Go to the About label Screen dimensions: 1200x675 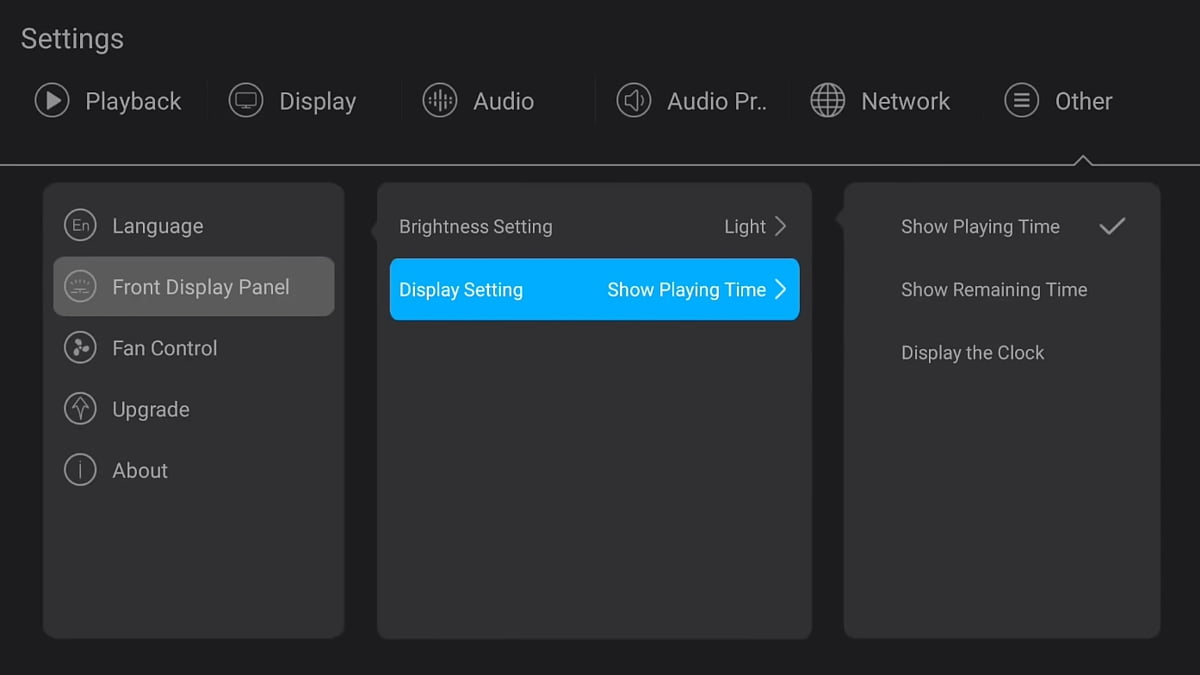pyautogui.click(x=140, y=470)
